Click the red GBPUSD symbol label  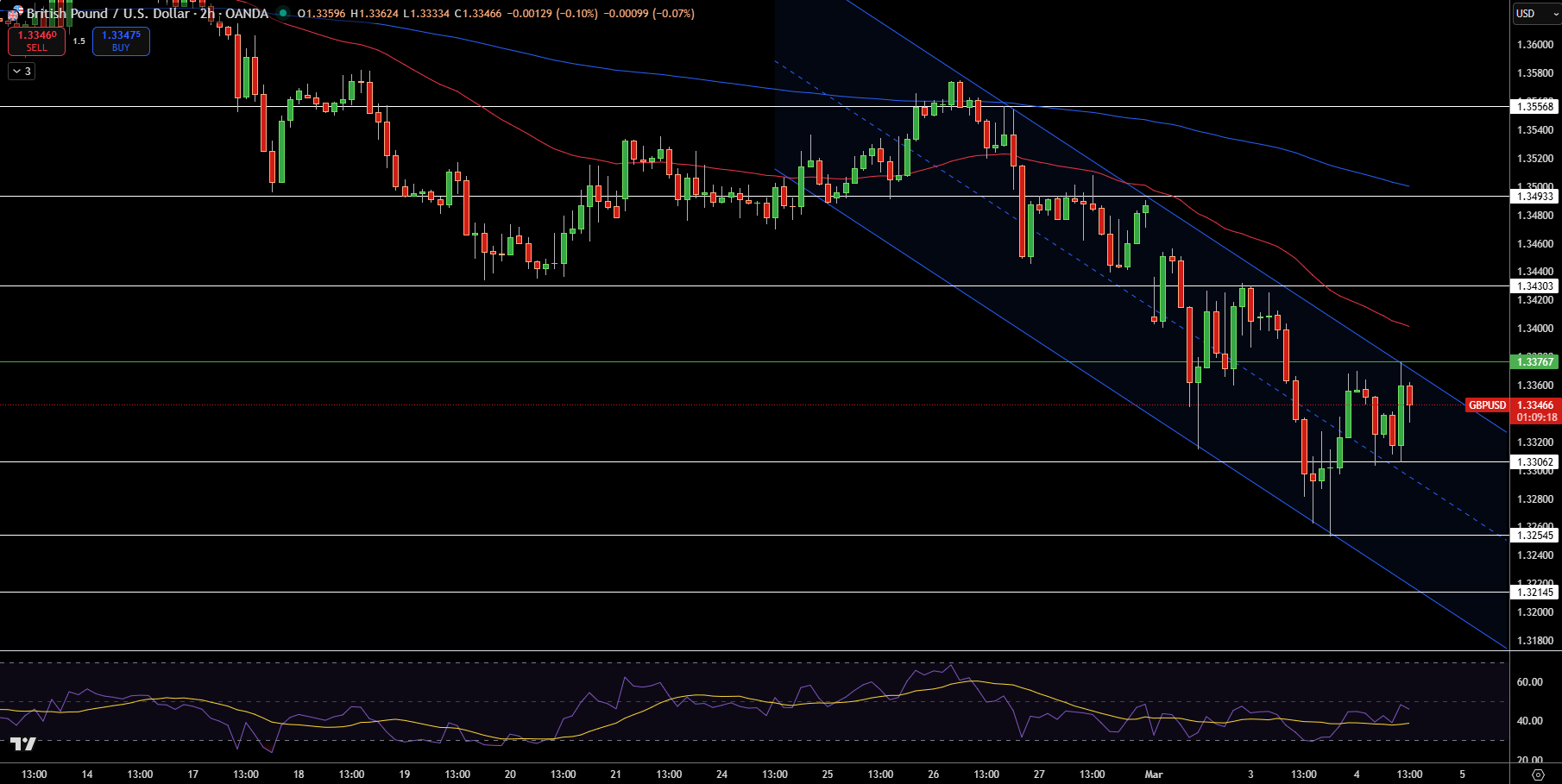[1487, 405]
